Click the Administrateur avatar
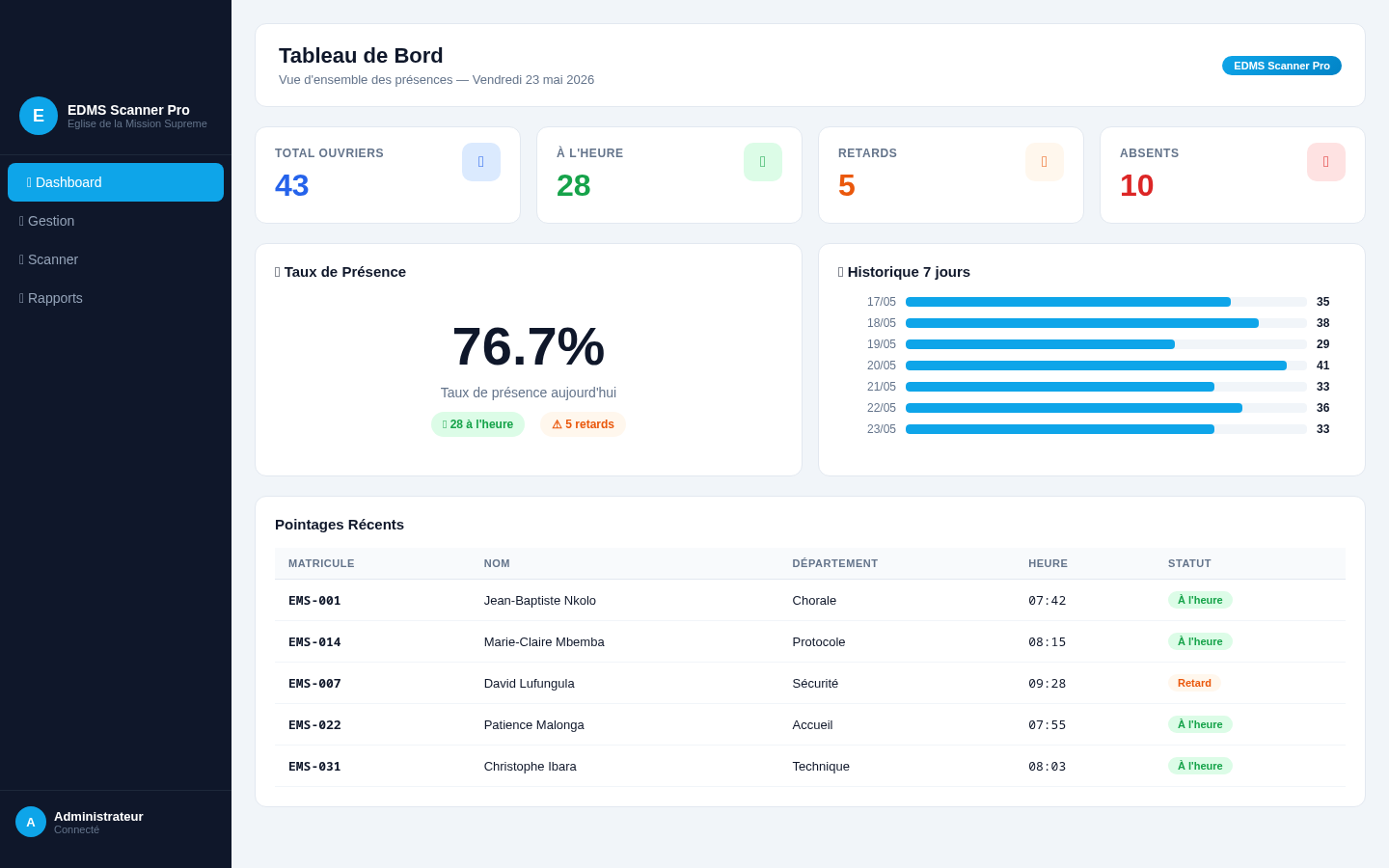This screenshot has height=868, width=1389. pos(31,822)
